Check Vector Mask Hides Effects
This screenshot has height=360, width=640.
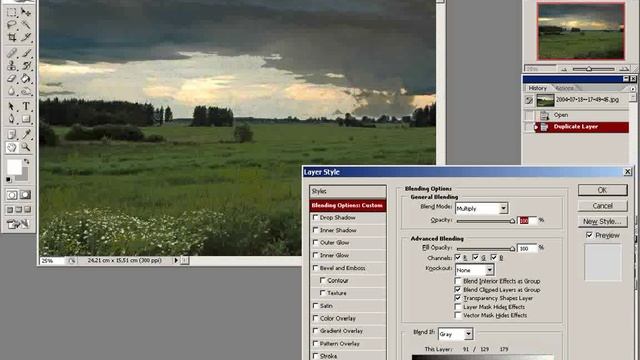pos(458,315)
